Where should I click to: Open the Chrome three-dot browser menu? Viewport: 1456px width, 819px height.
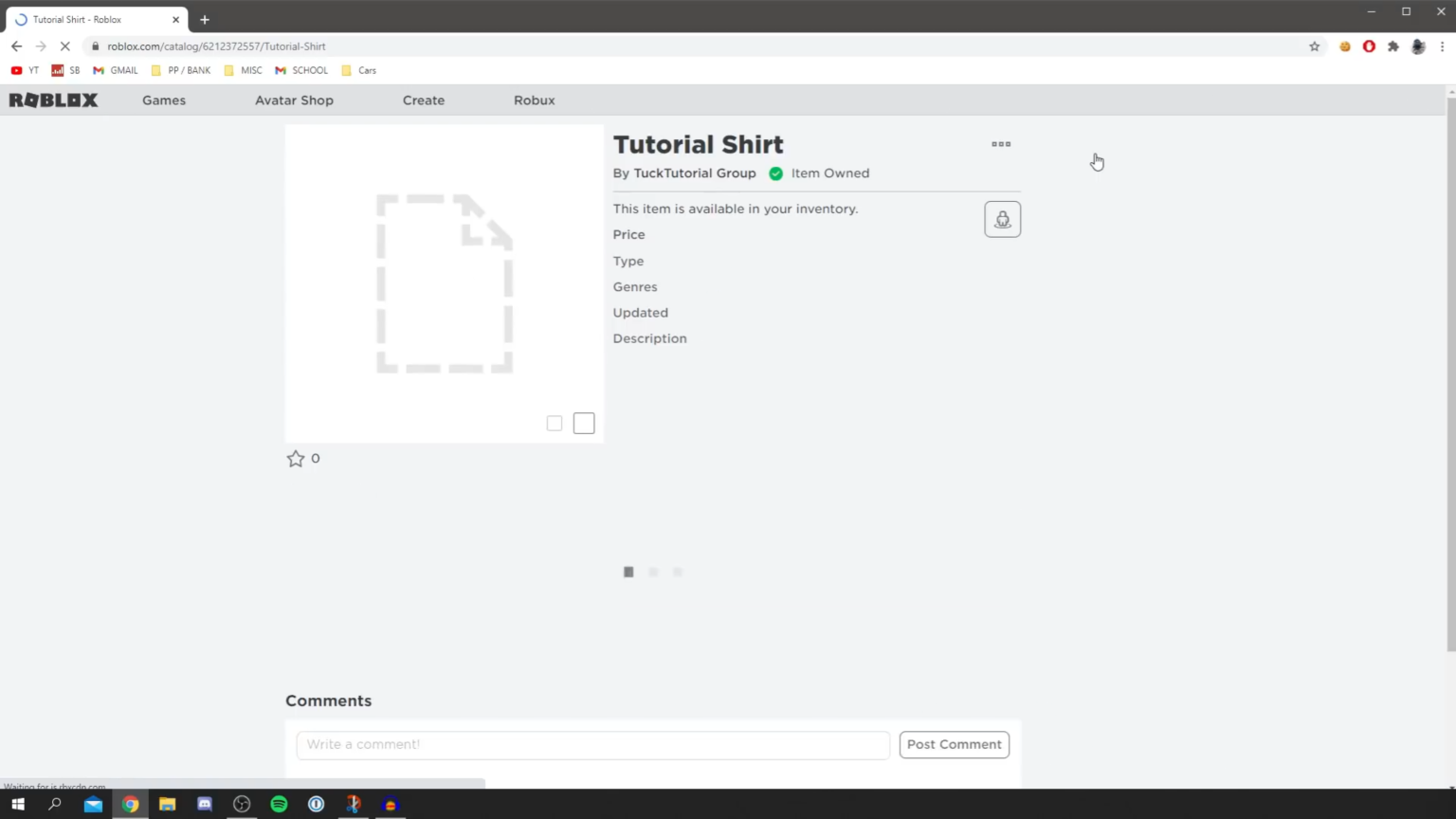(1442, 45)
